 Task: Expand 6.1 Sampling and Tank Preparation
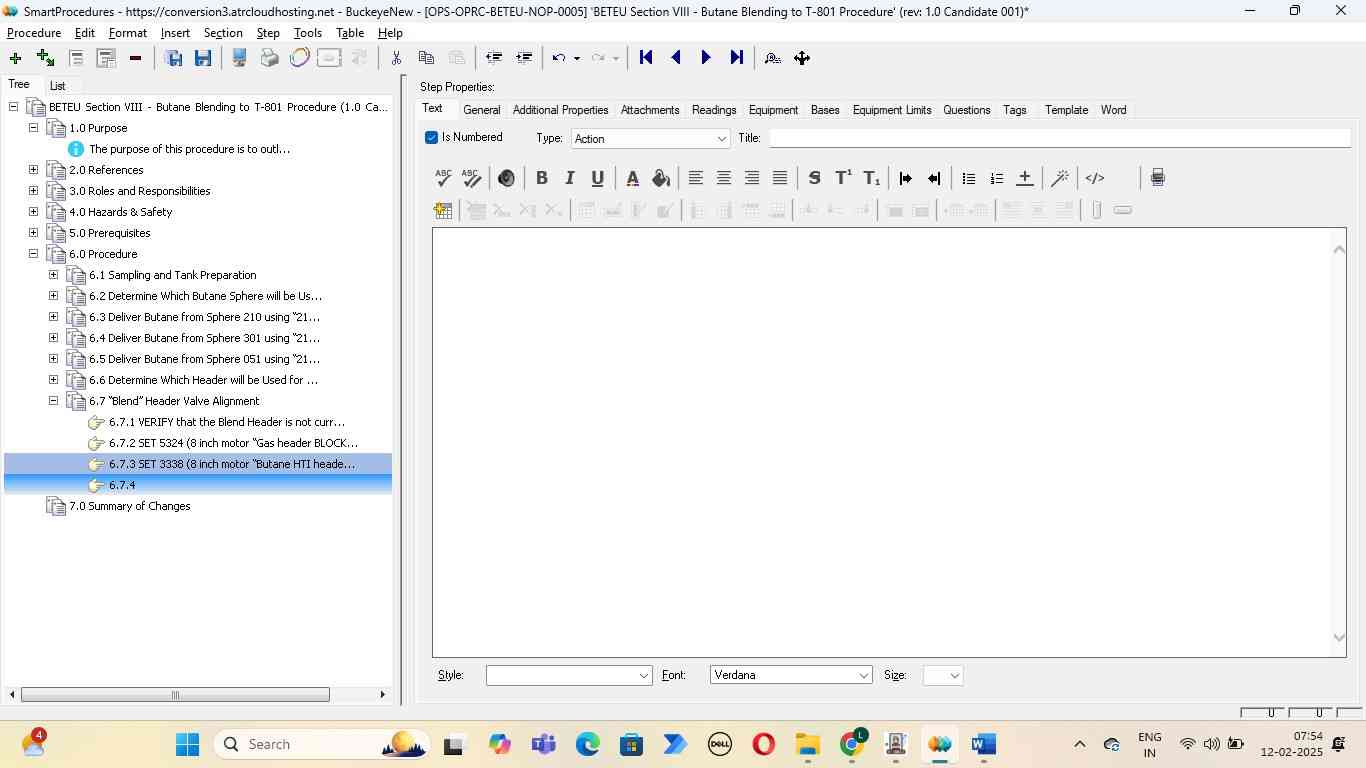point(53,275)
